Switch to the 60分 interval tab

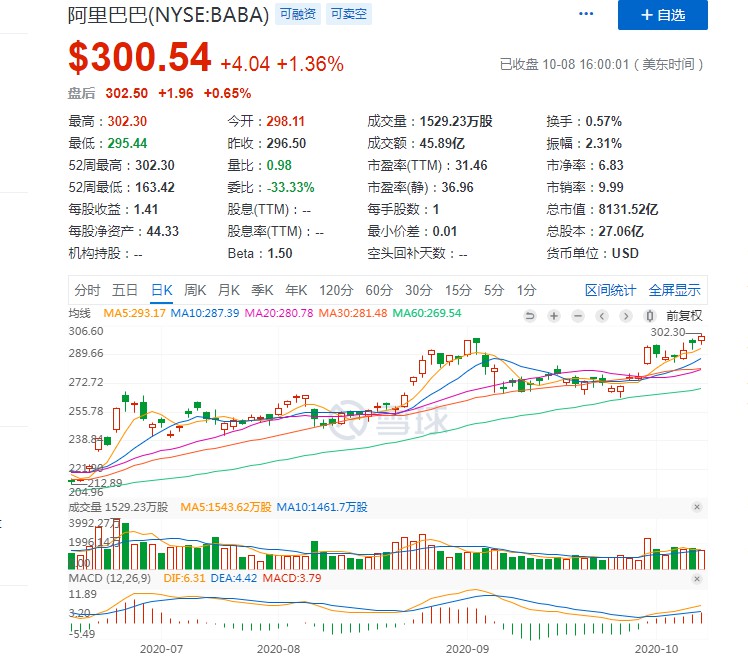379,290
